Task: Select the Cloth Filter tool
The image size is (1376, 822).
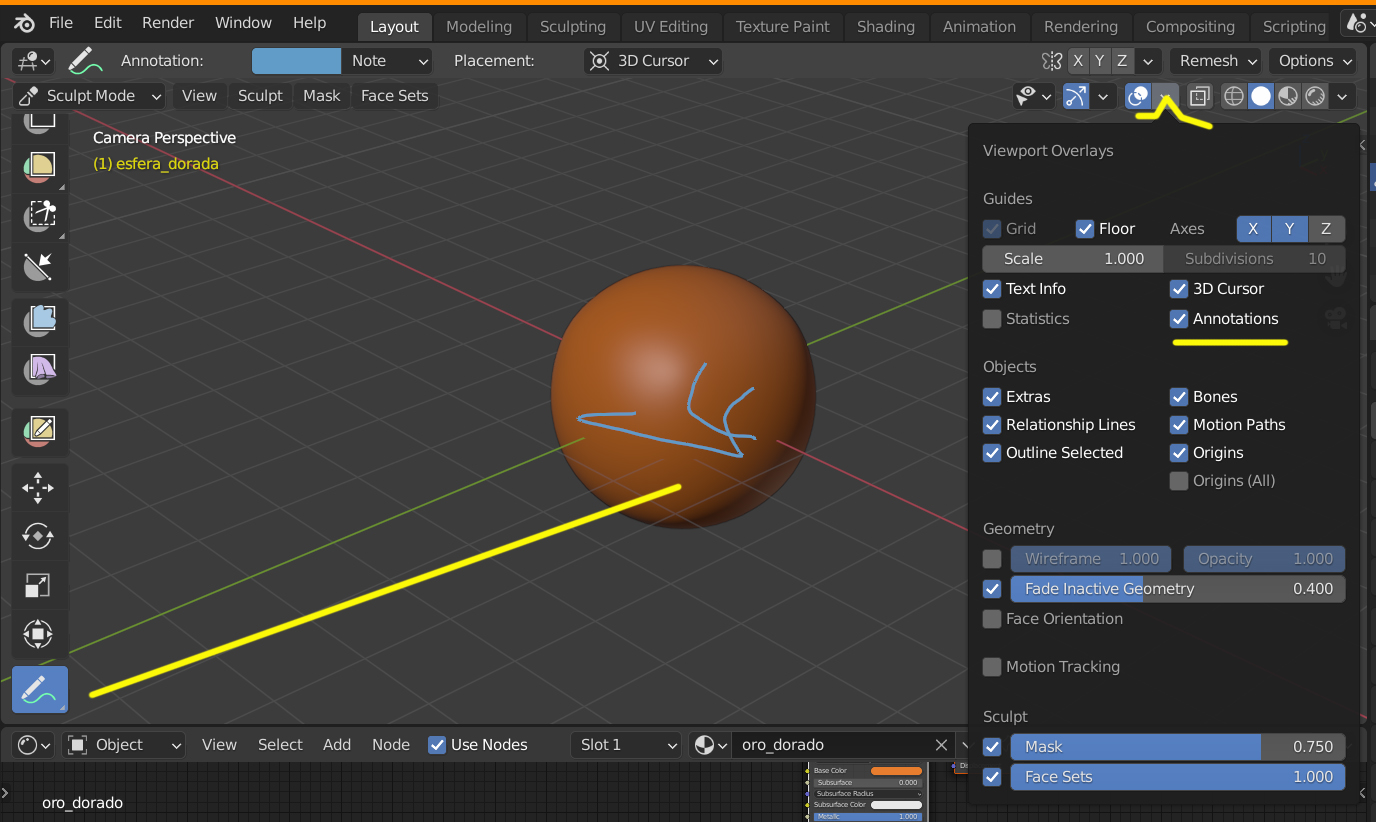Action: coord(40,368)
